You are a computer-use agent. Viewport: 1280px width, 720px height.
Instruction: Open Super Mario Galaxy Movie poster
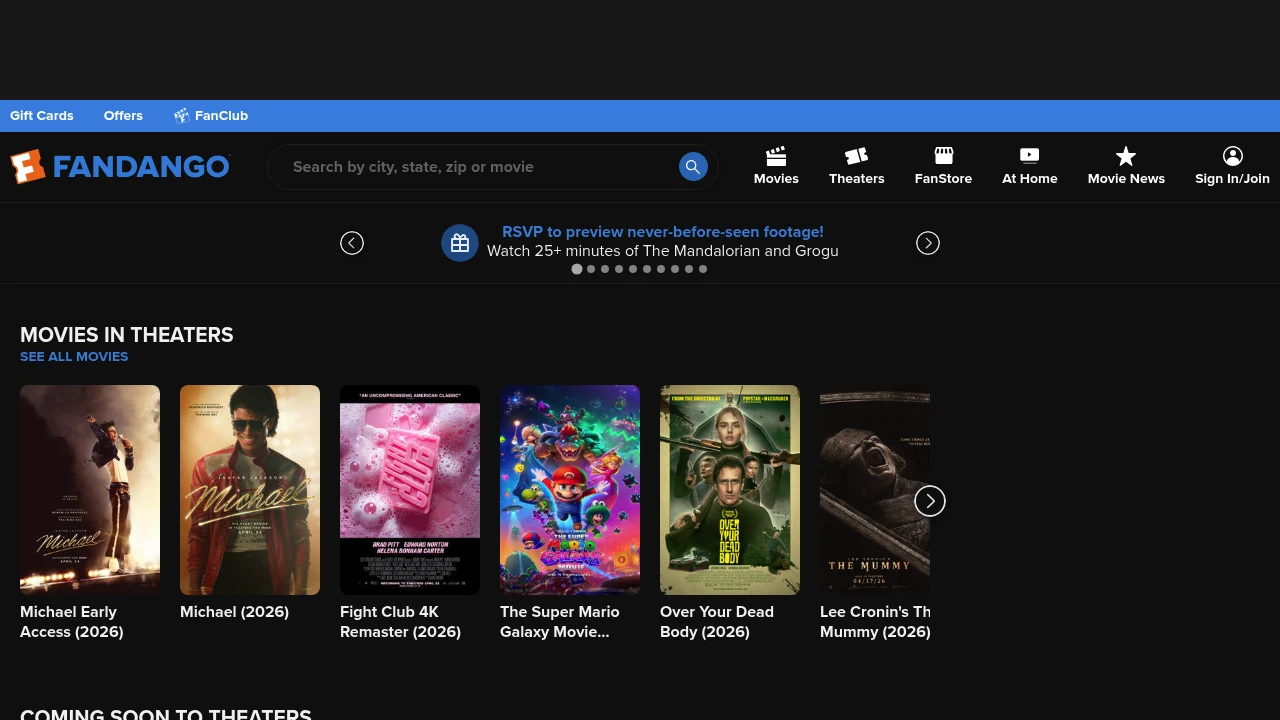(570, 490)
